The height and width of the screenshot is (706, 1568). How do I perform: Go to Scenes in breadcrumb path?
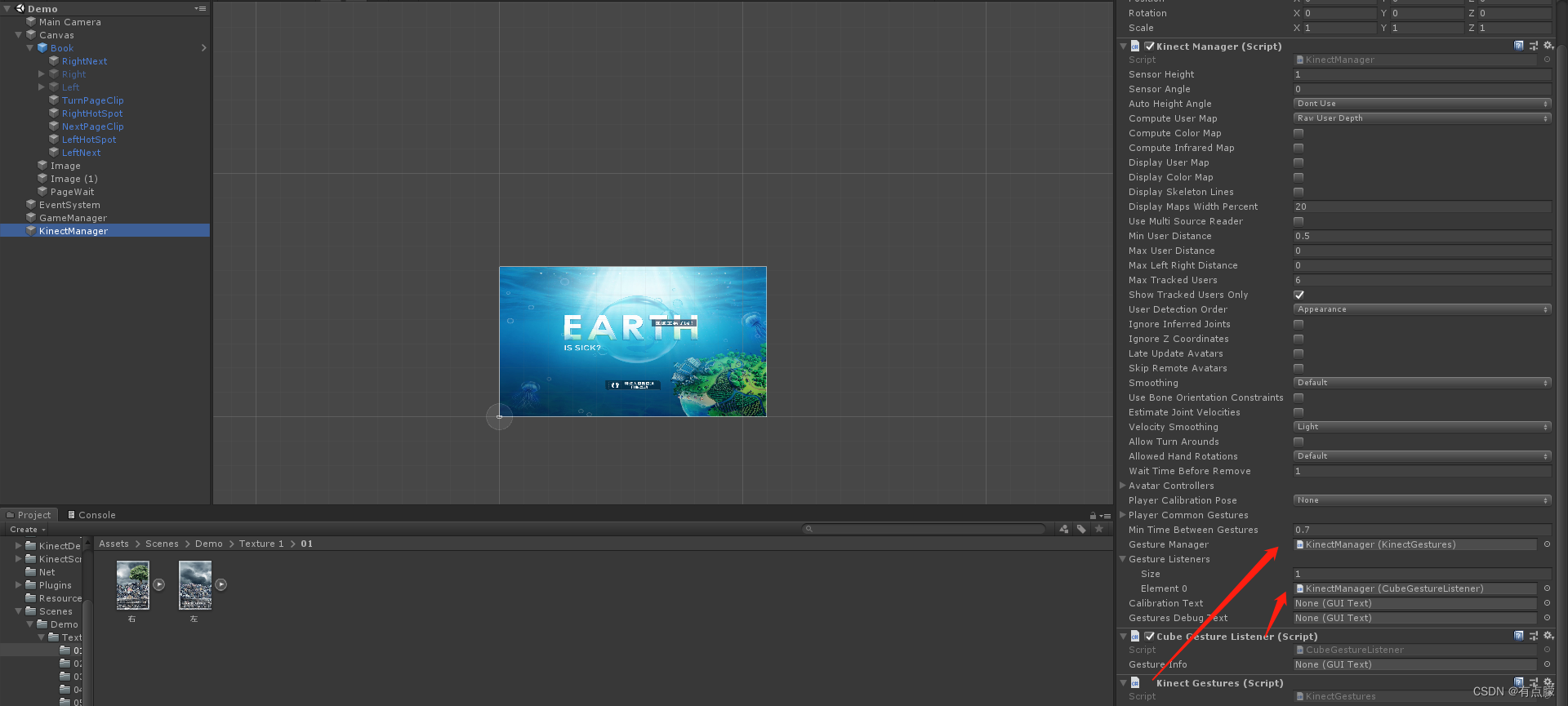[162, 544]
